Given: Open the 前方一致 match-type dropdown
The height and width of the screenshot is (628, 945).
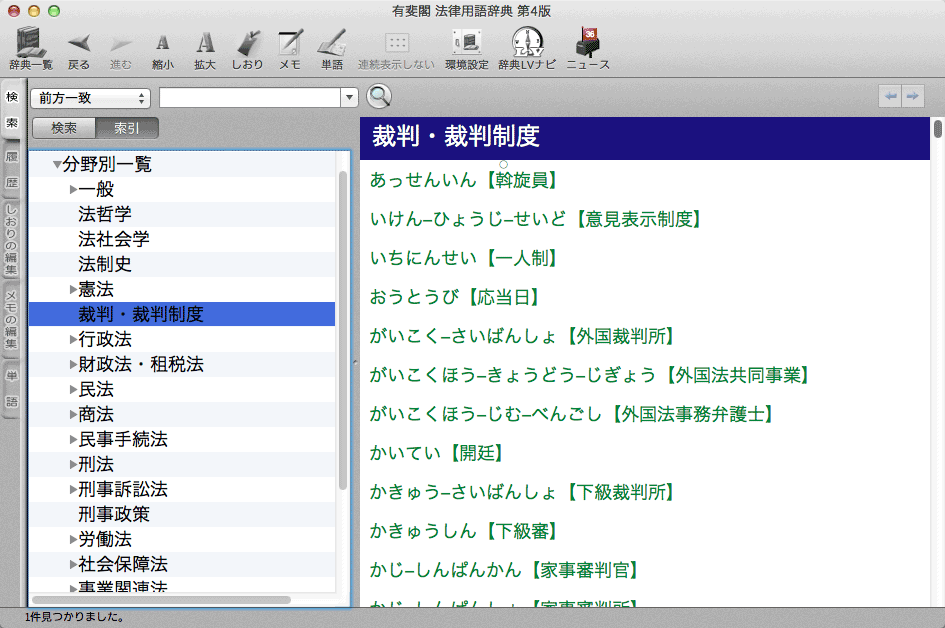Looking at the screenshot, I should 91,98.
